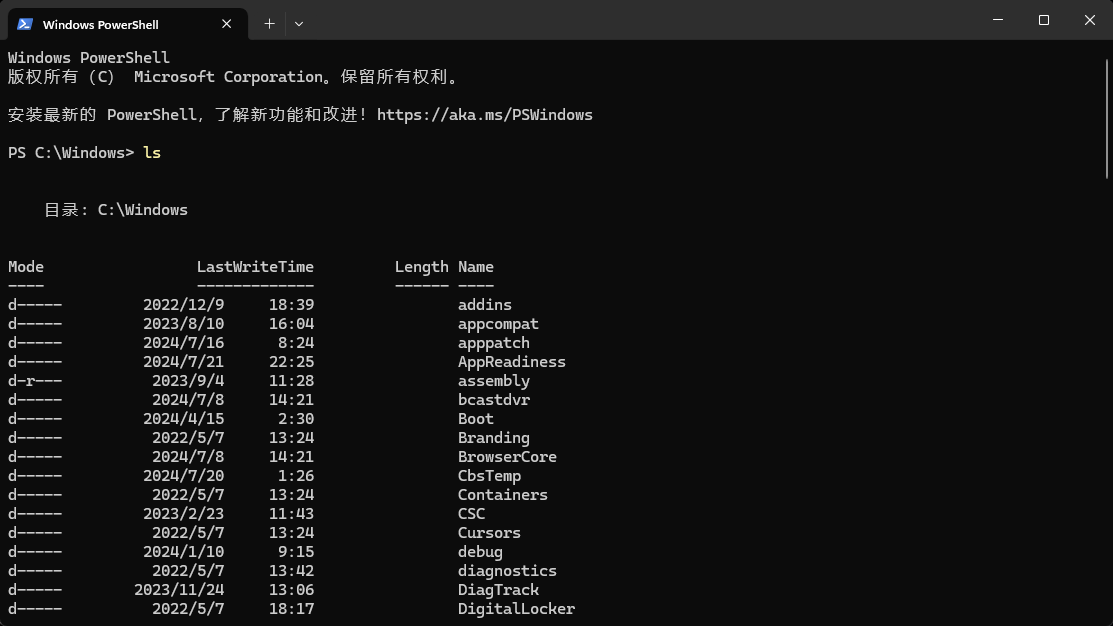The image size is (1113, 626).
Task: Click the addins directory name
Action: tap(485, 305)
